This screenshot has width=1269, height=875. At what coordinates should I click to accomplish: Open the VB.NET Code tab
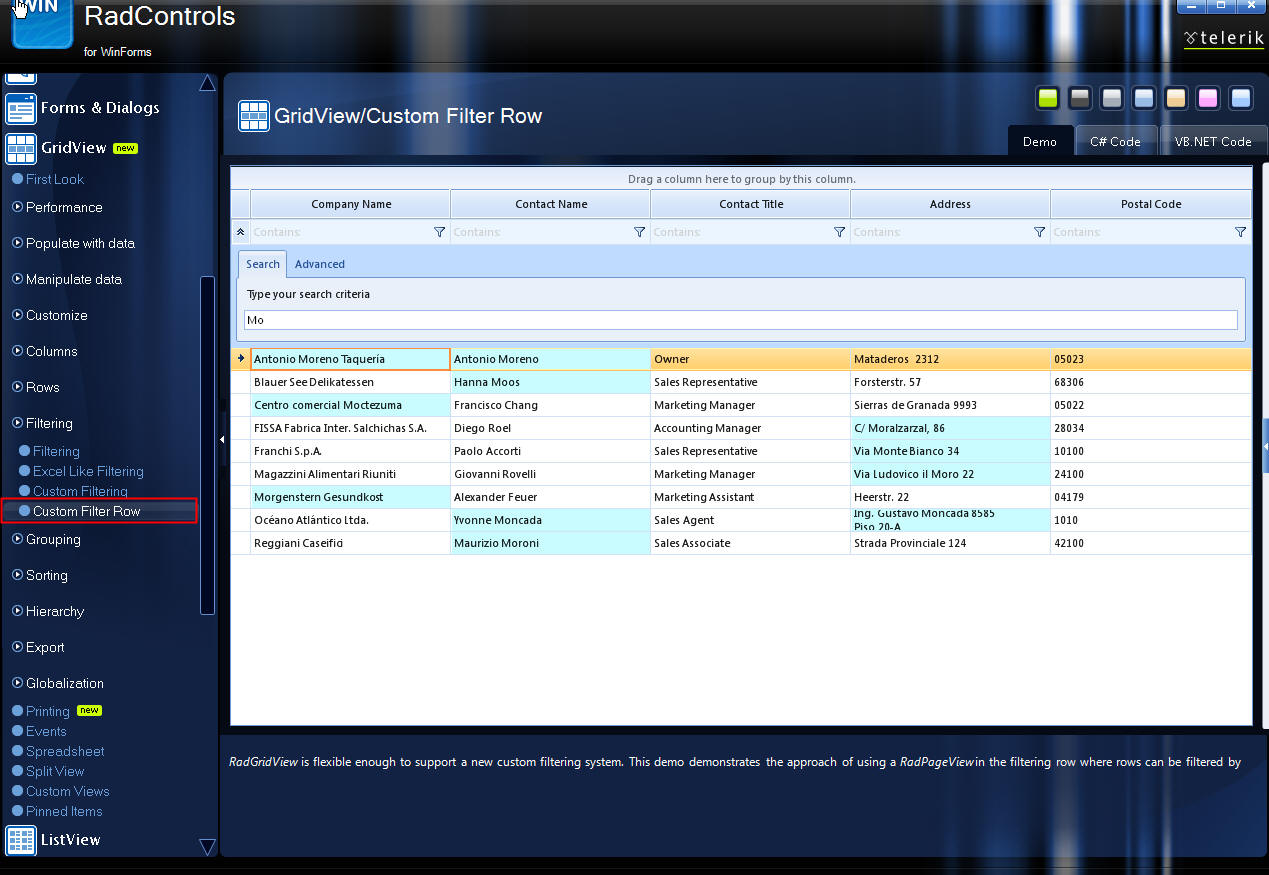(x=1212, y=141)
